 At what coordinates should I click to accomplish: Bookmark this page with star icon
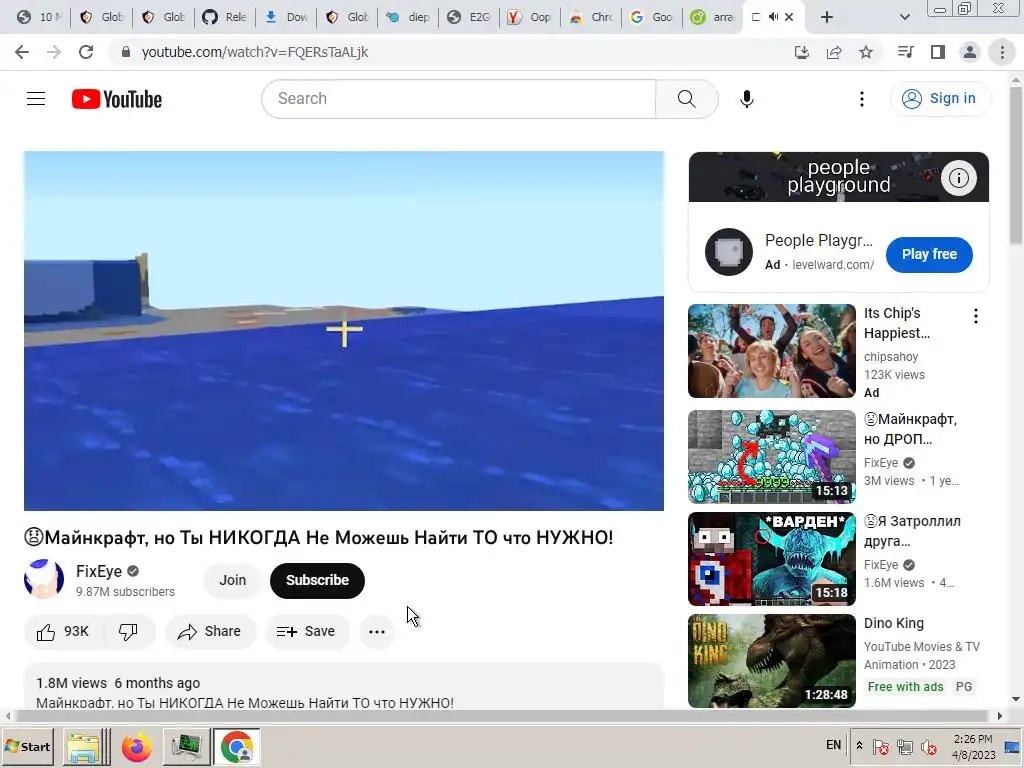(x=866, y=52)
